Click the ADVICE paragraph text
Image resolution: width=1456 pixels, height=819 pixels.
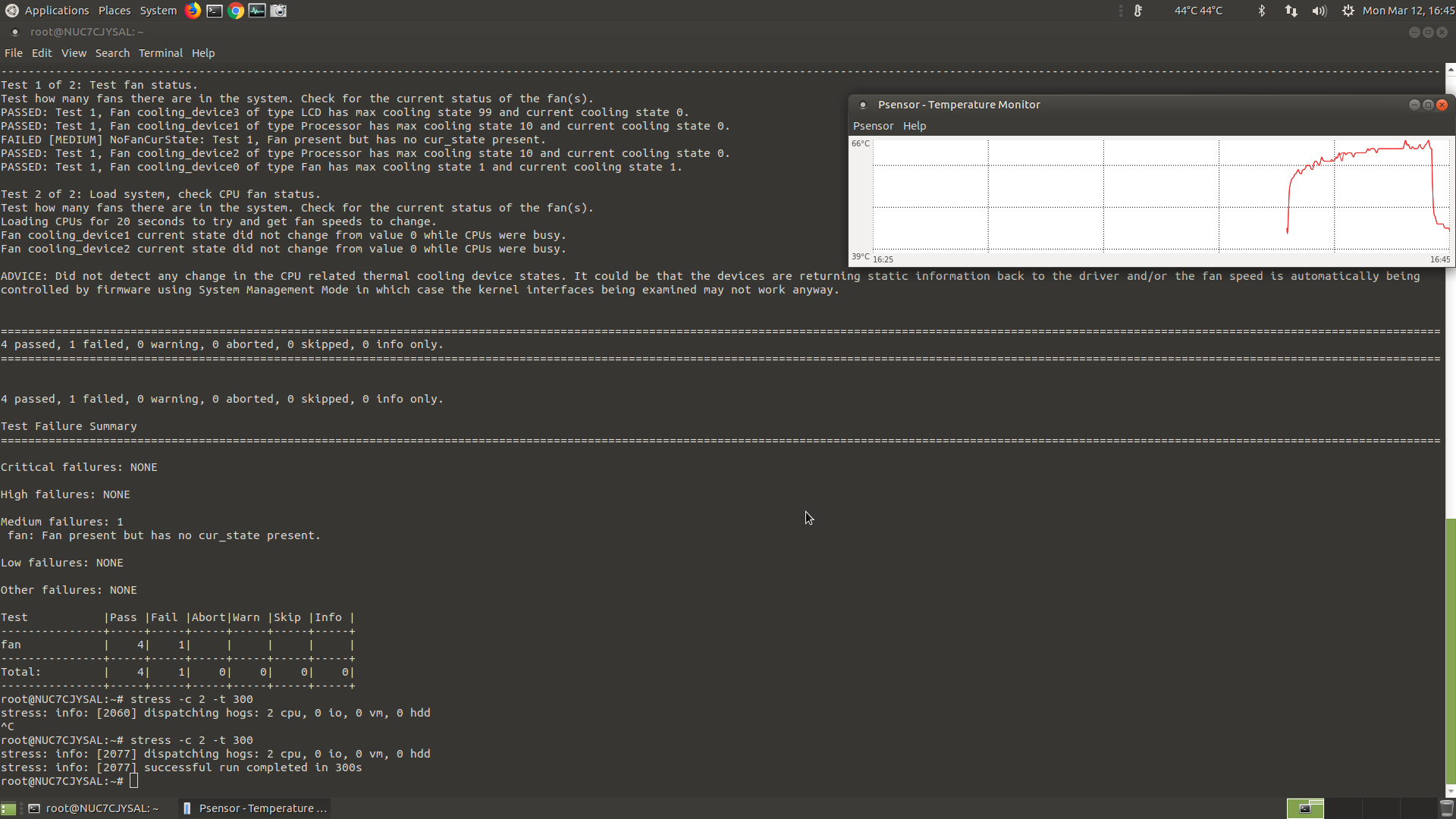(711, 283)
